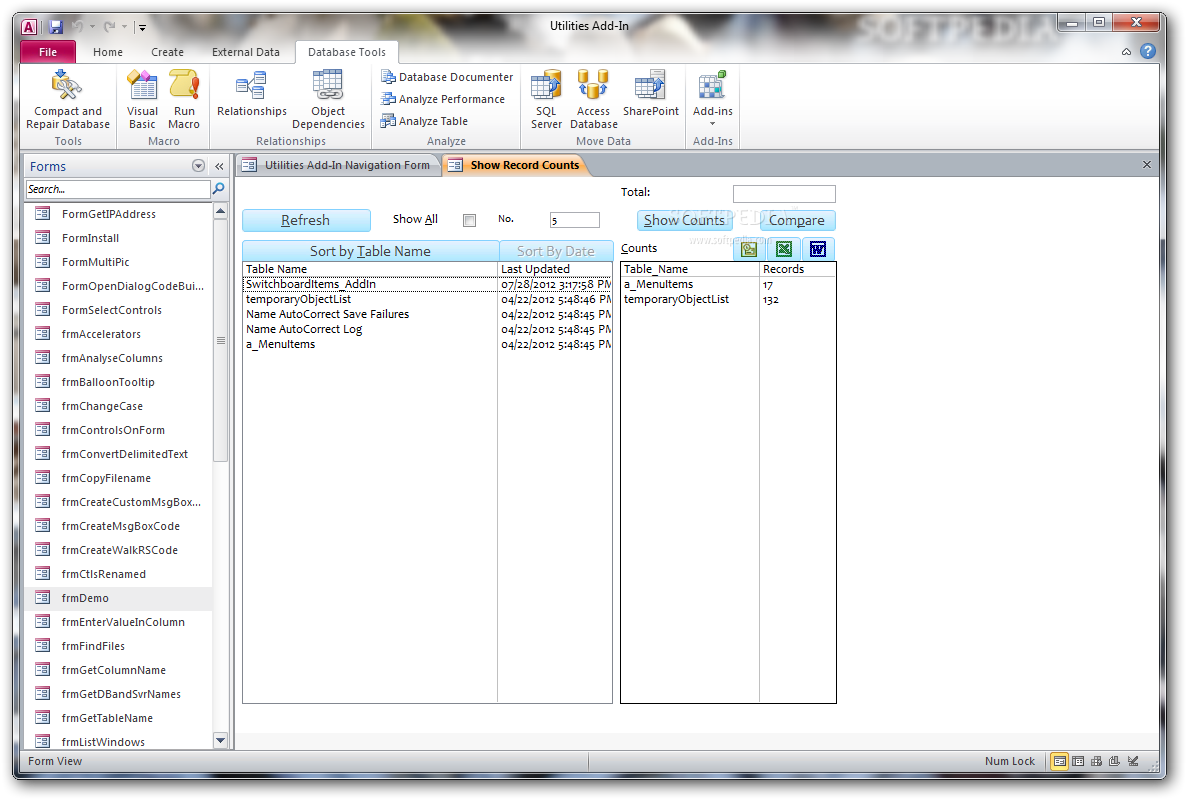Run Analyze Performance
Viewport: 1187px width, 800px height.
[443, 99]
